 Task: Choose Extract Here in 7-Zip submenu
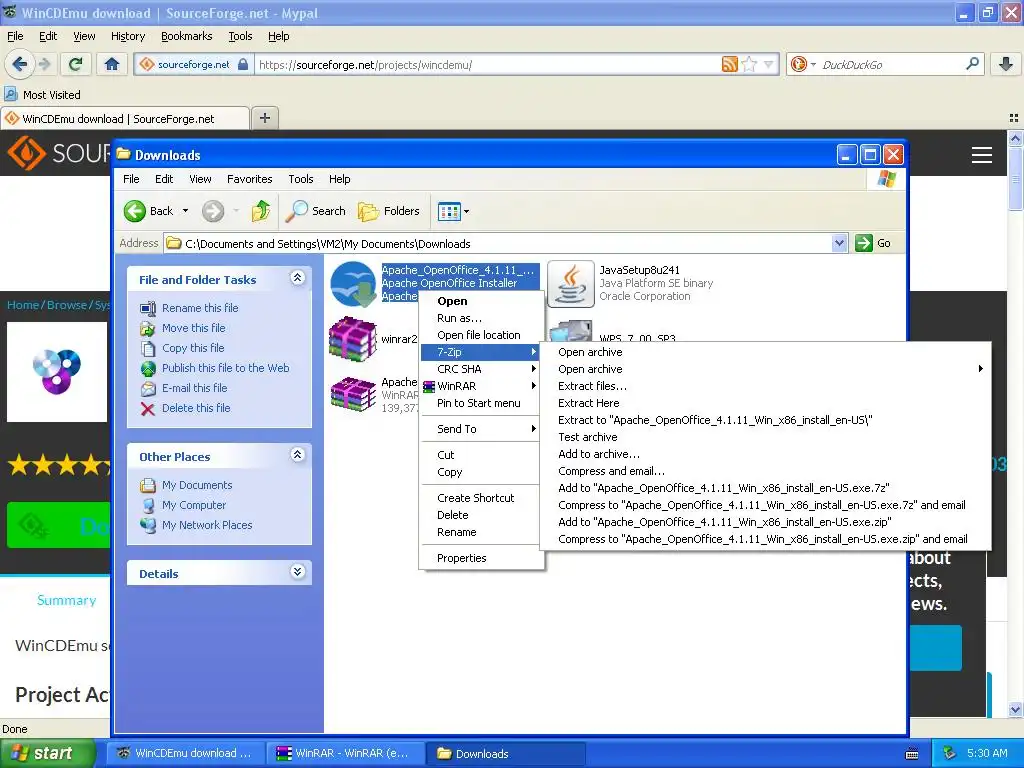pyautogui.click(x=765, y=403)
